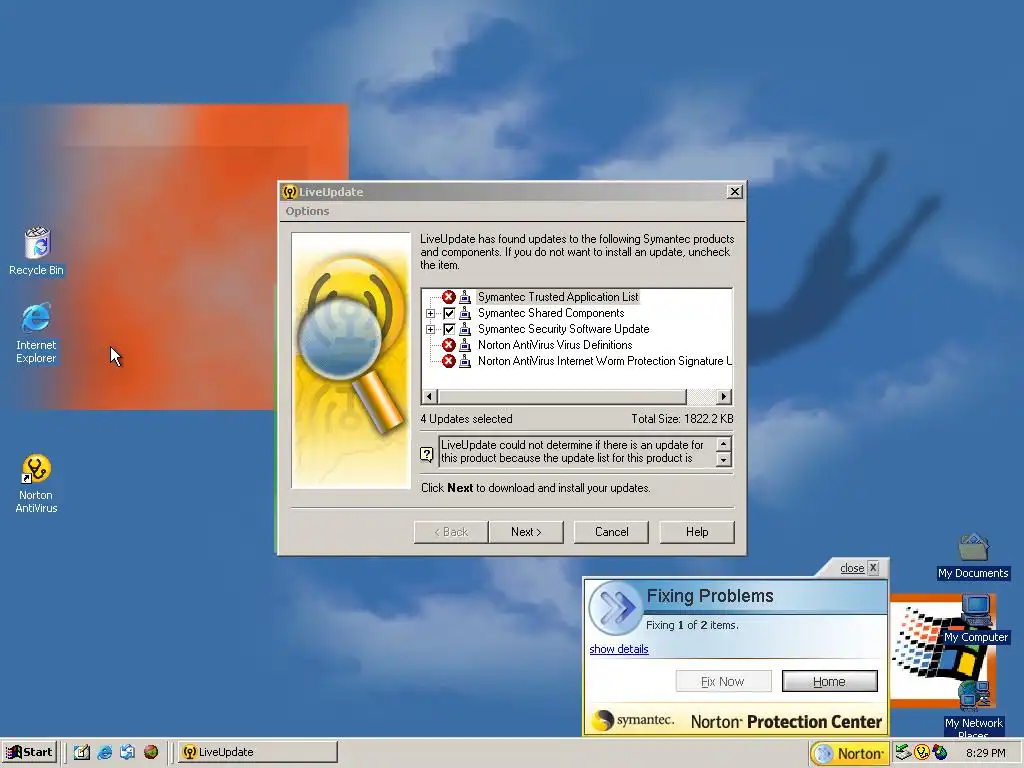This screenshot has width=1024, height=768.
Task: Click the '4 Updates selected' text
Action: click(x=466, y=419)
